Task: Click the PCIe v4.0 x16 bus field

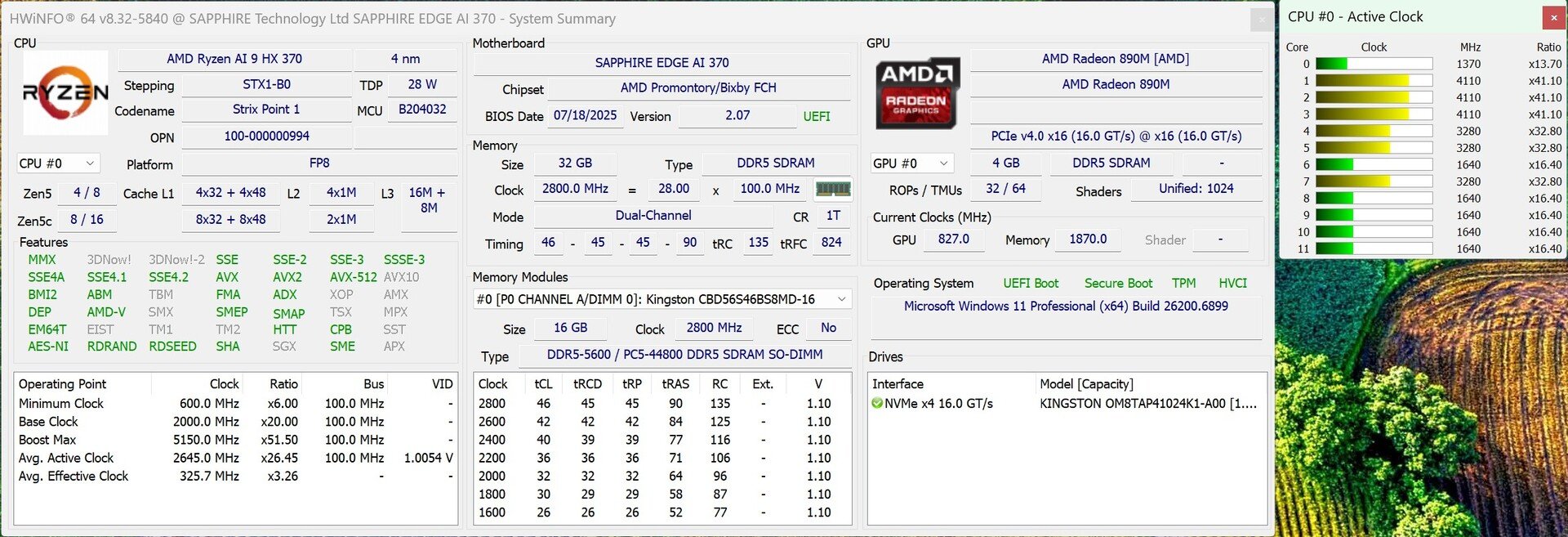Action: (x=1116, y=136)
